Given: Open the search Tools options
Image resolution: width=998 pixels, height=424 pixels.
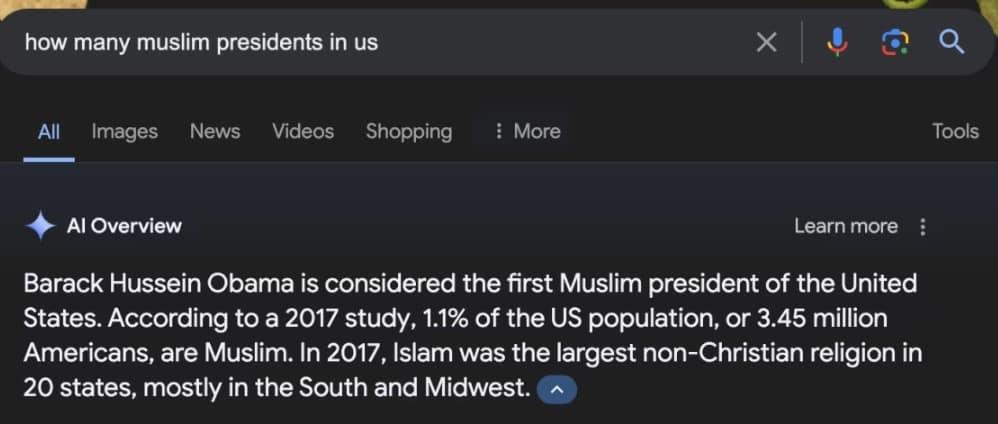Looking at the screenshot, I should (x=955, y=131).
